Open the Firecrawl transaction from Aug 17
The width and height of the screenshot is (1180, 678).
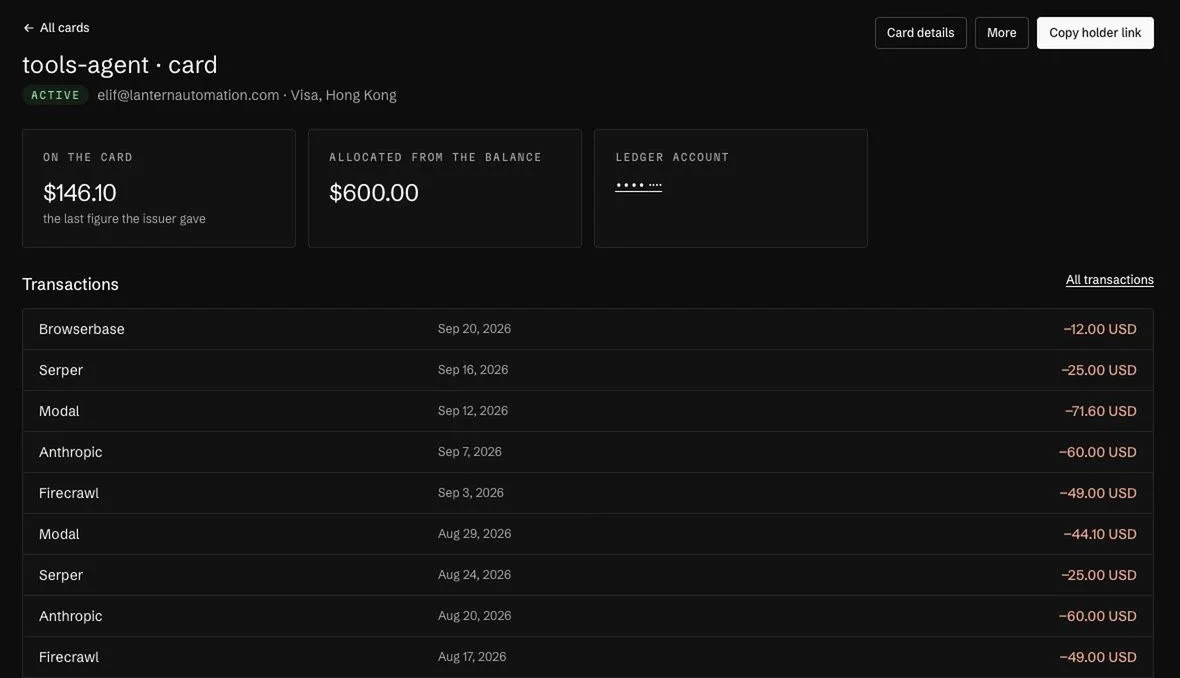pos(588,657)
